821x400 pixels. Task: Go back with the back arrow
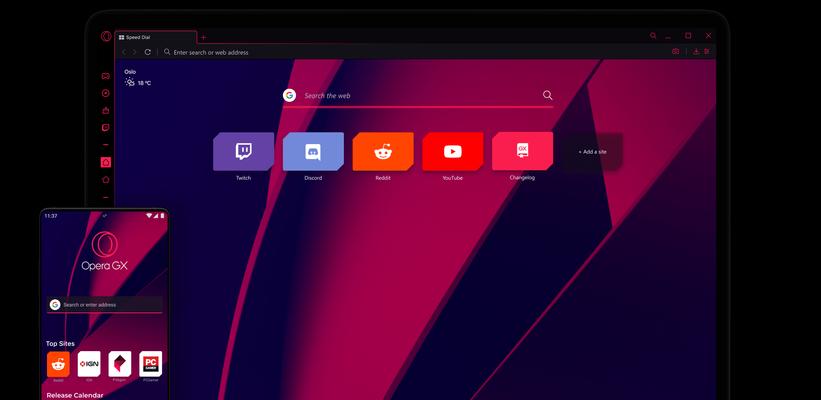tap(124, 52)
